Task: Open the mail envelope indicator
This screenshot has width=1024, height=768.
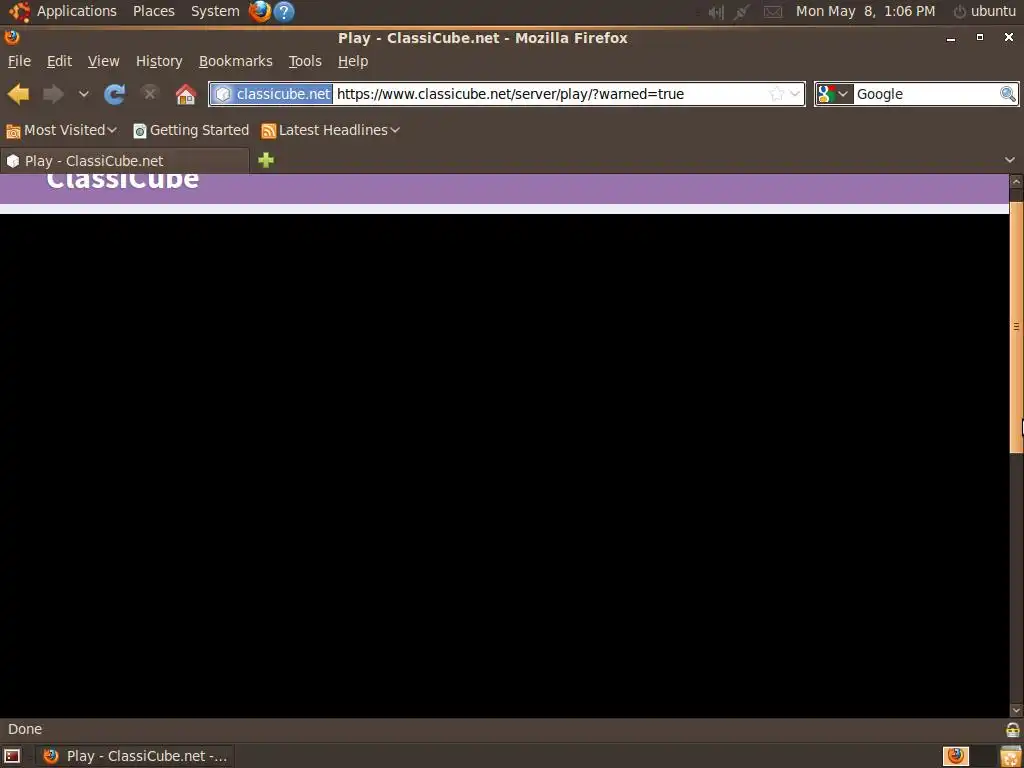Action: pos(773,12)
